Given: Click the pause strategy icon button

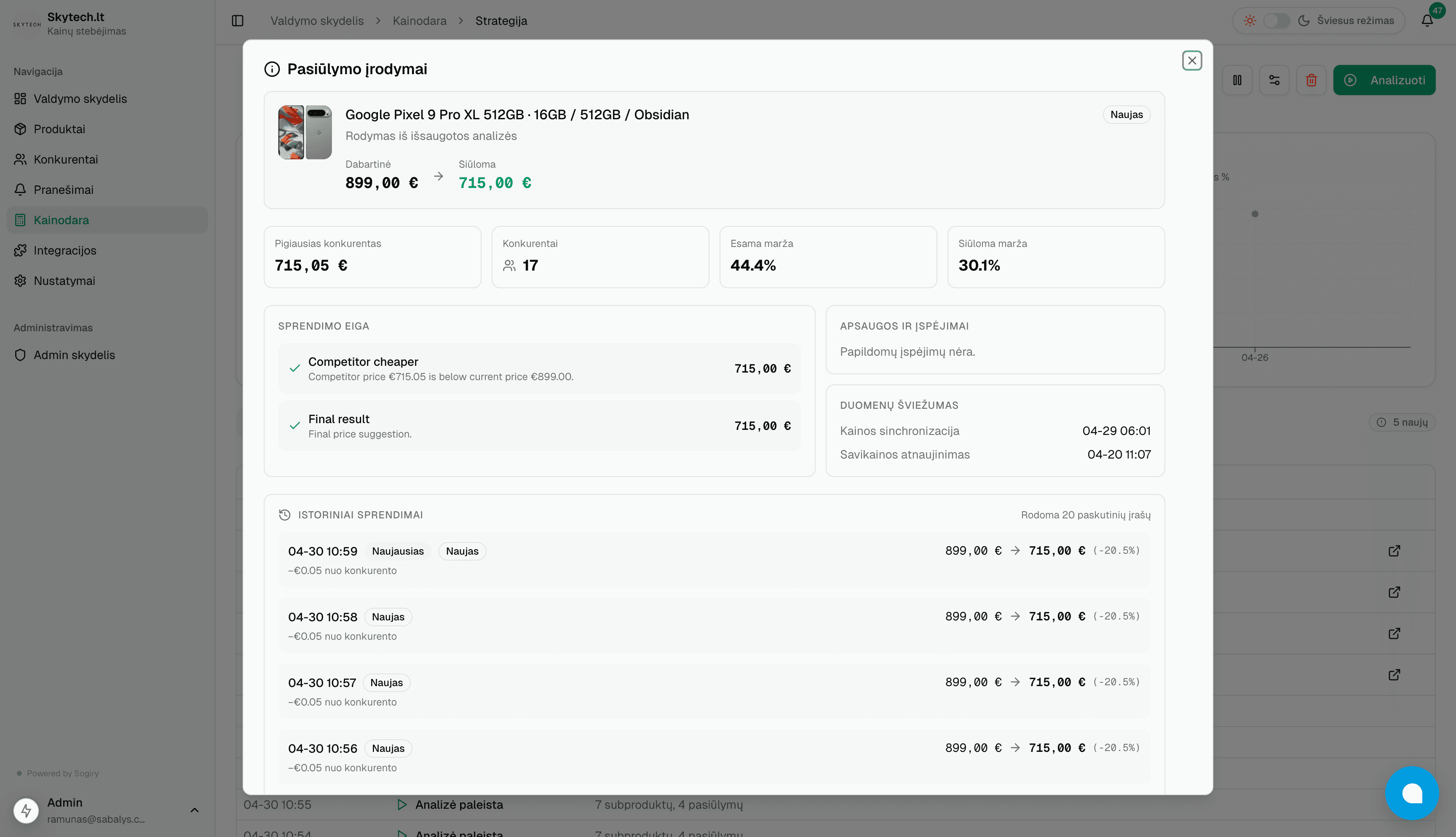Looking at the screenshot, I should click(1237, 80).
